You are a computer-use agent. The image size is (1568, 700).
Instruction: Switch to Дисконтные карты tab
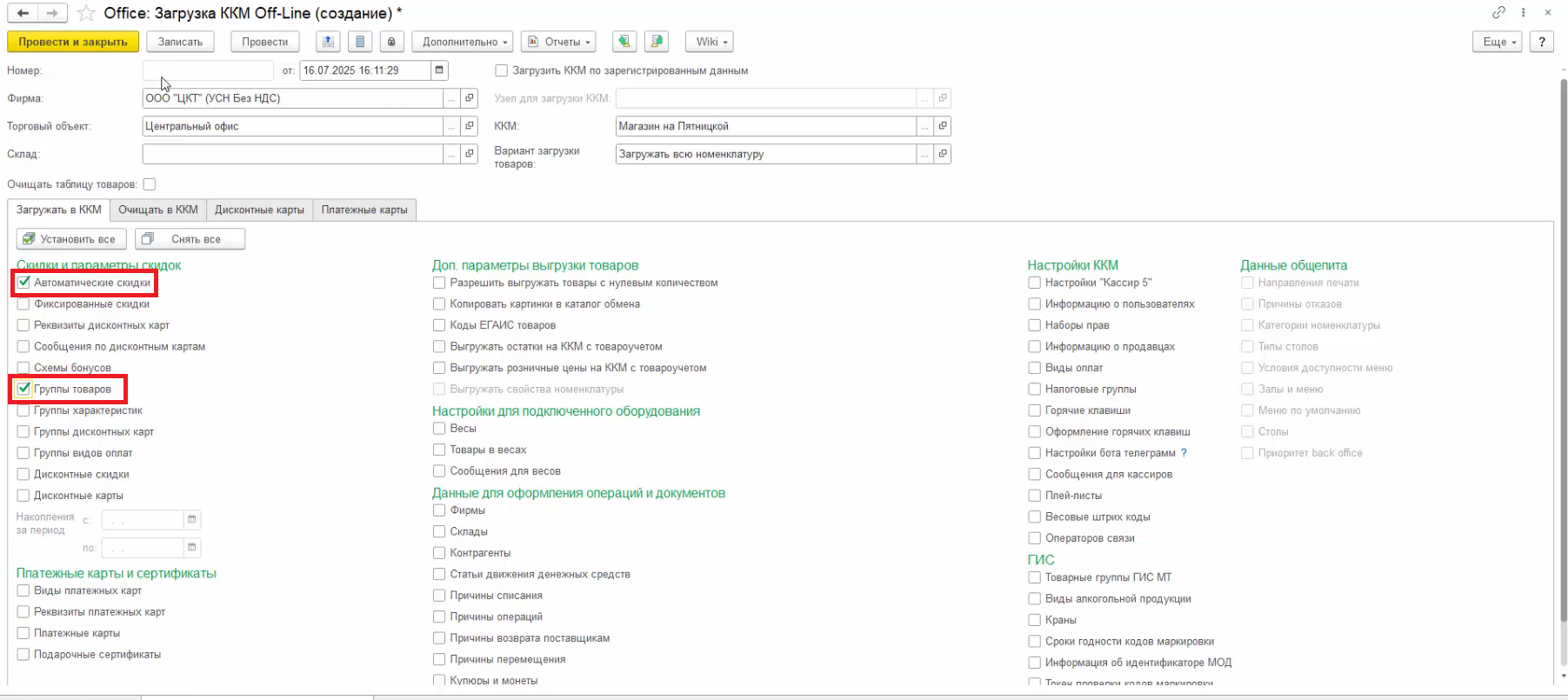point(259,210)
